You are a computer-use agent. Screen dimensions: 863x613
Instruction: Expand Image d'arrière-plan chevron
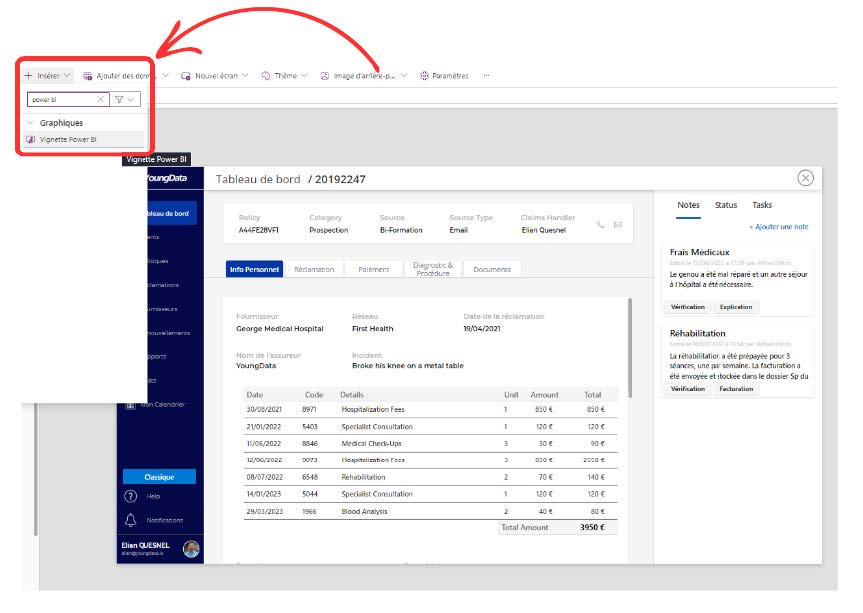pos(403,75)
